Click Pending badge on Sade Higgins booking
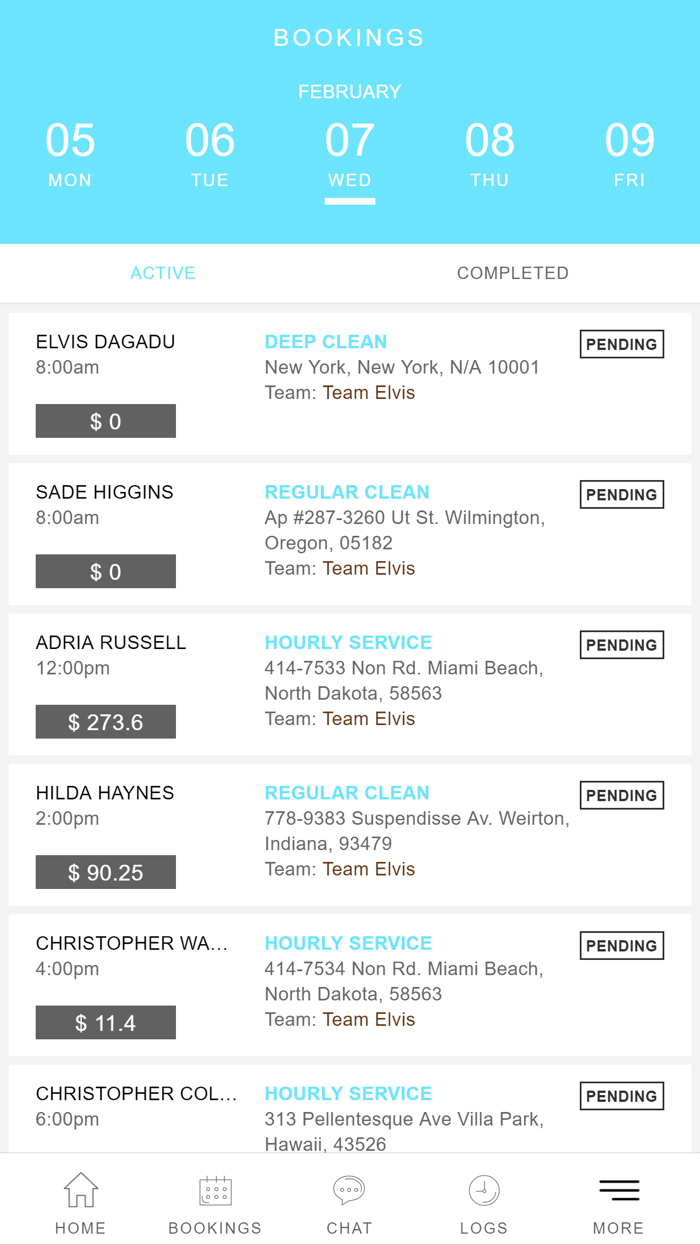Screen dimensions: 700x1244 click(621, 495)
